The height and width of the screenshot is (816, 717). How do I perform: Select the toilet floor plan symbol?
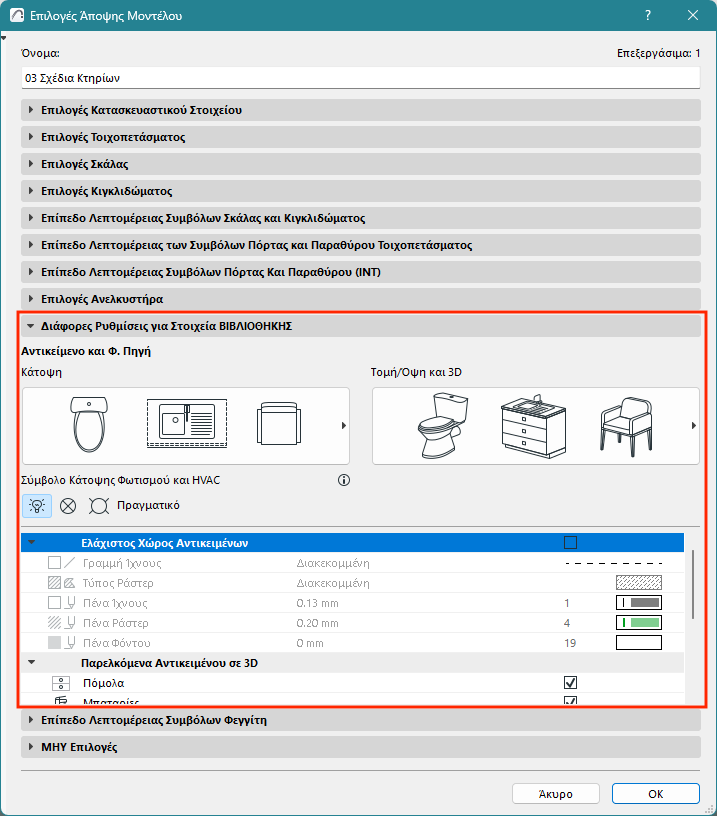click(x=89, y=424)
